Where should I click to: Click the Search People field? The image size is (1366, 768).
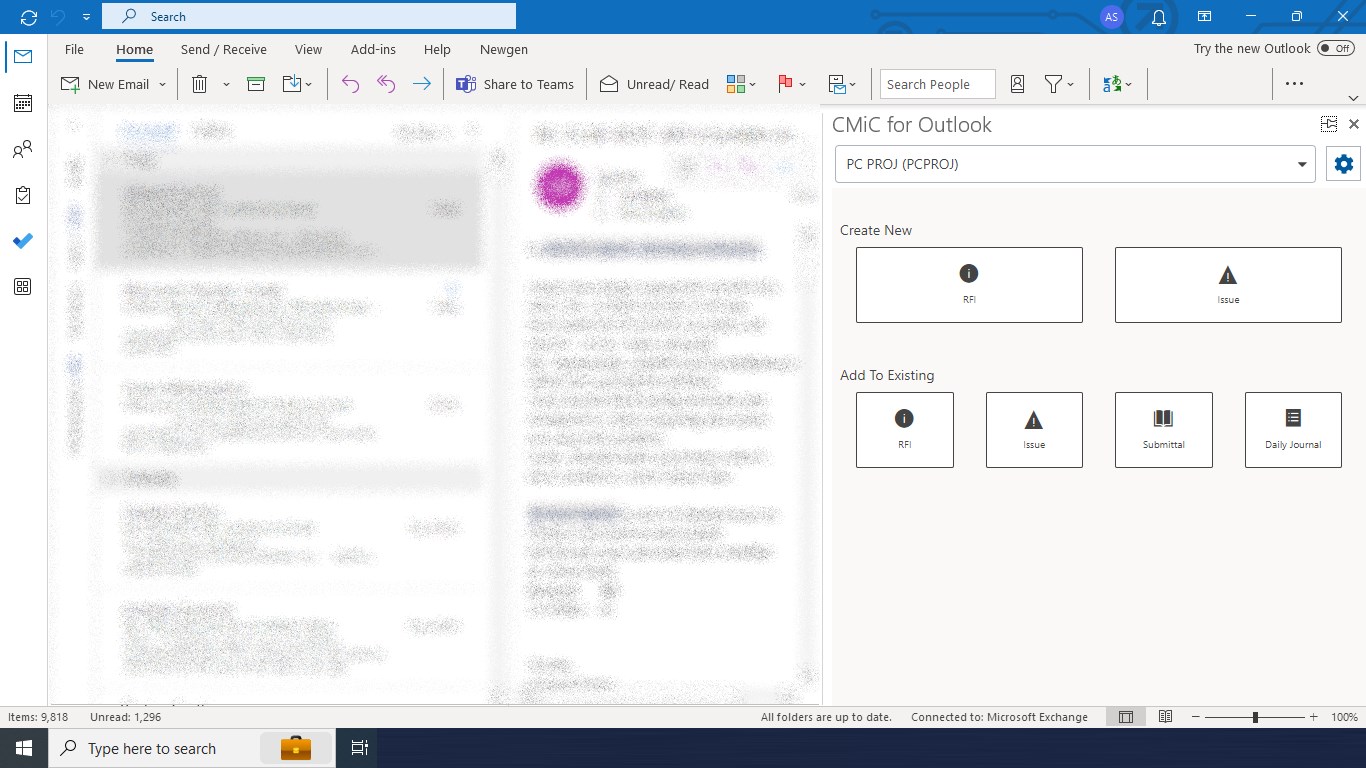pos(938,84)
